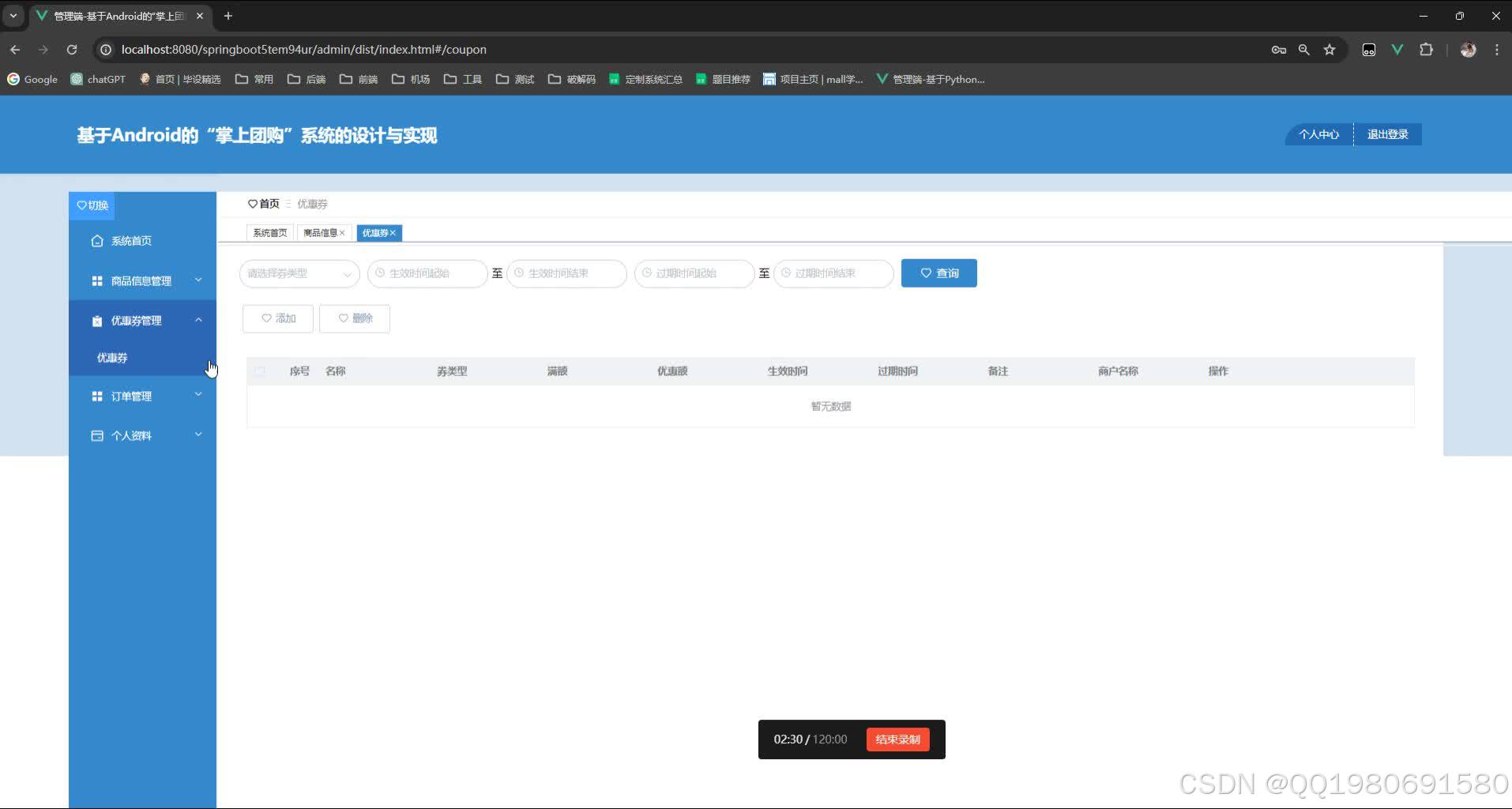Expand 个人资料 menu
Image resolution: width=1512 pixels, height=809 pixels.
point(142,435)
